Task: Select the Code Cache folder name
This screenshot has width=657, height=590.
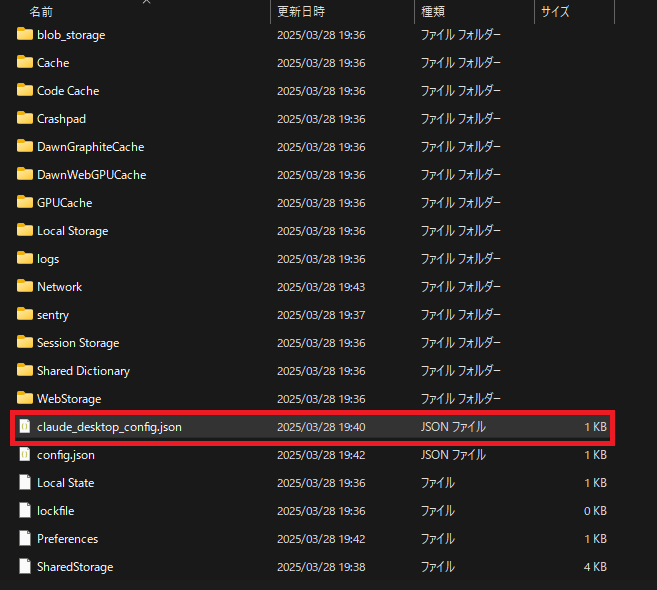Action: (68, 91)
